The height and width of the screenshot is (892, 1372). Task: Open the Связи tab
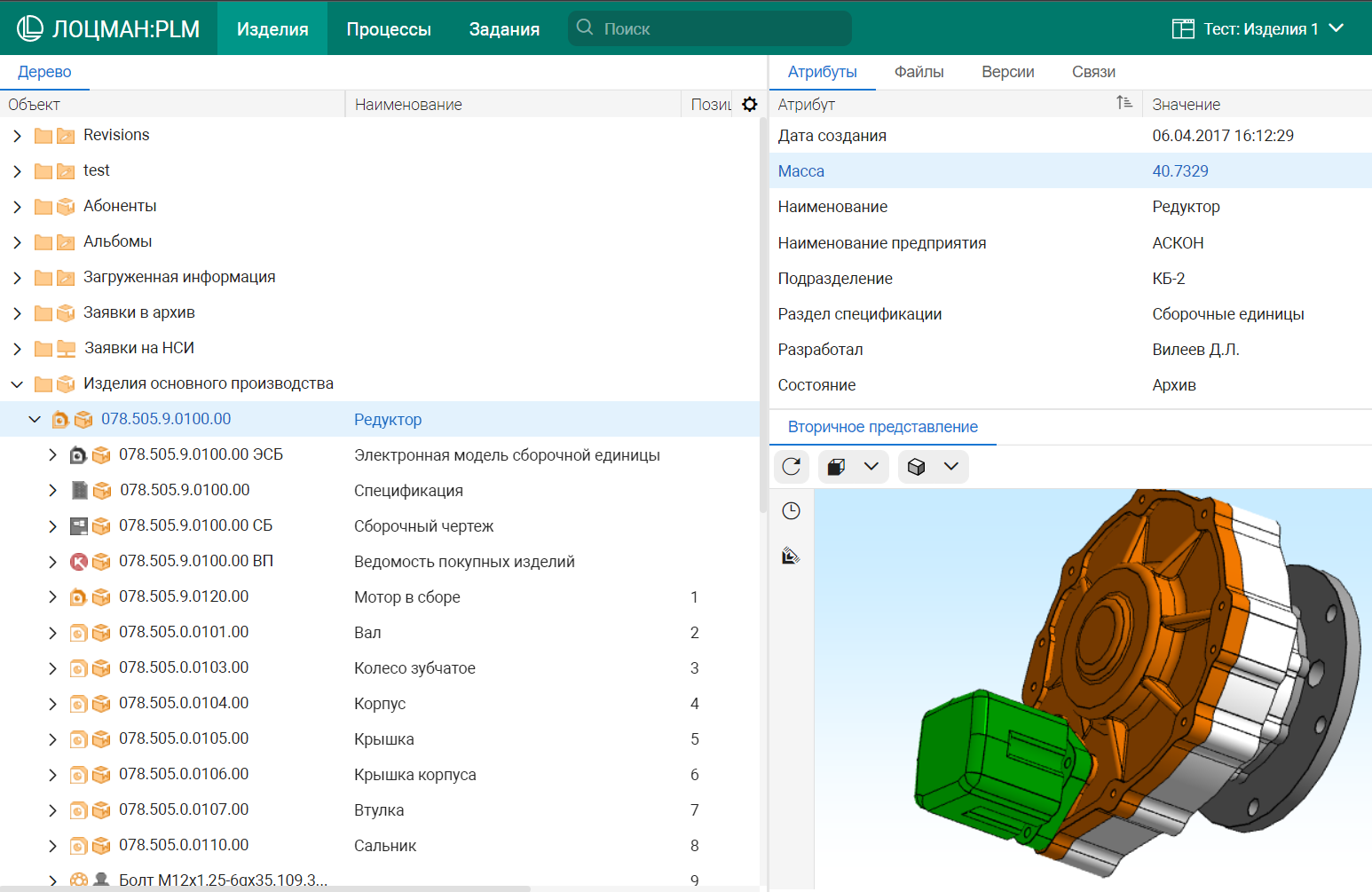pyautogui.click(x=1093, y=72)
